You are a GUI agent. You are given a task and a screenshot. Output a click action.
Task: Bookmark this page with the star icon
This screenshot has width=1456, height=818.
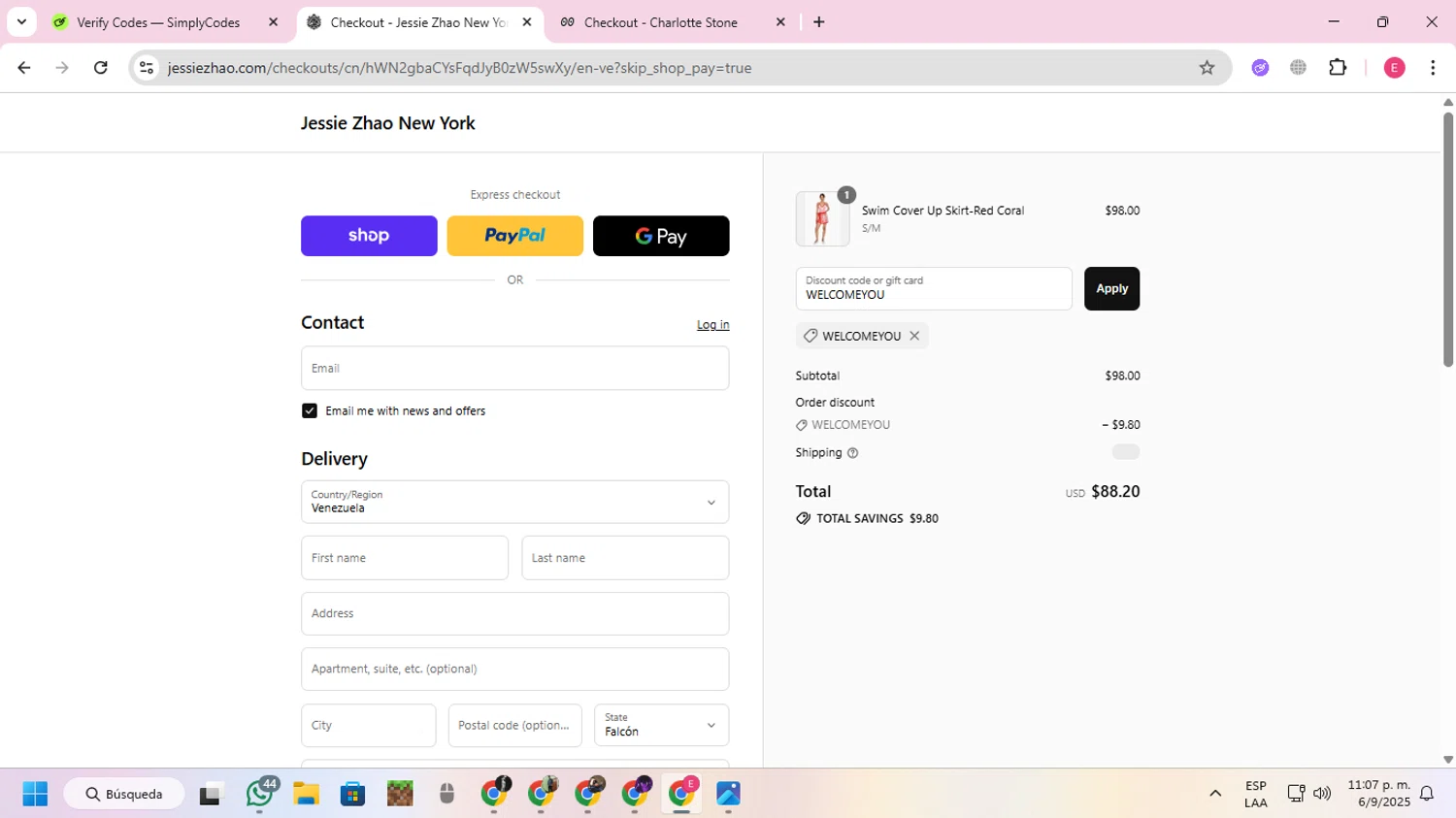(1207, 68)
